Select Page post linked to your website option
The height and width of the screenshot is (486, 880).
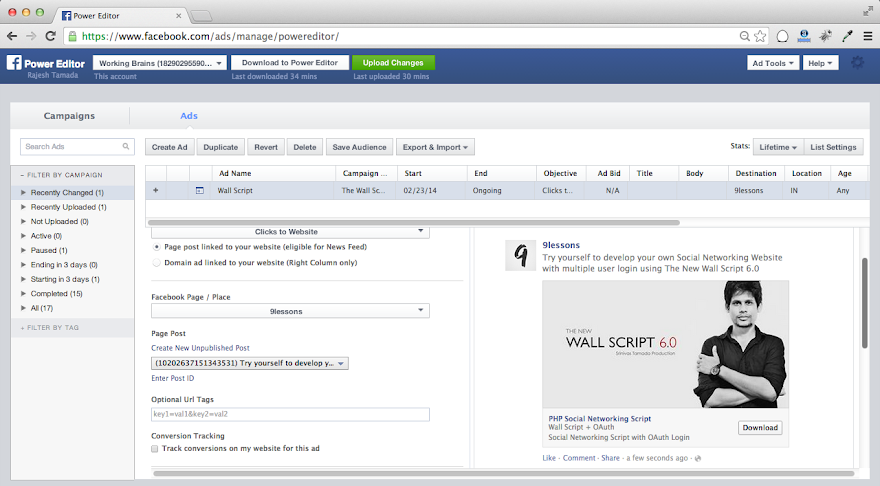(157, 247)
